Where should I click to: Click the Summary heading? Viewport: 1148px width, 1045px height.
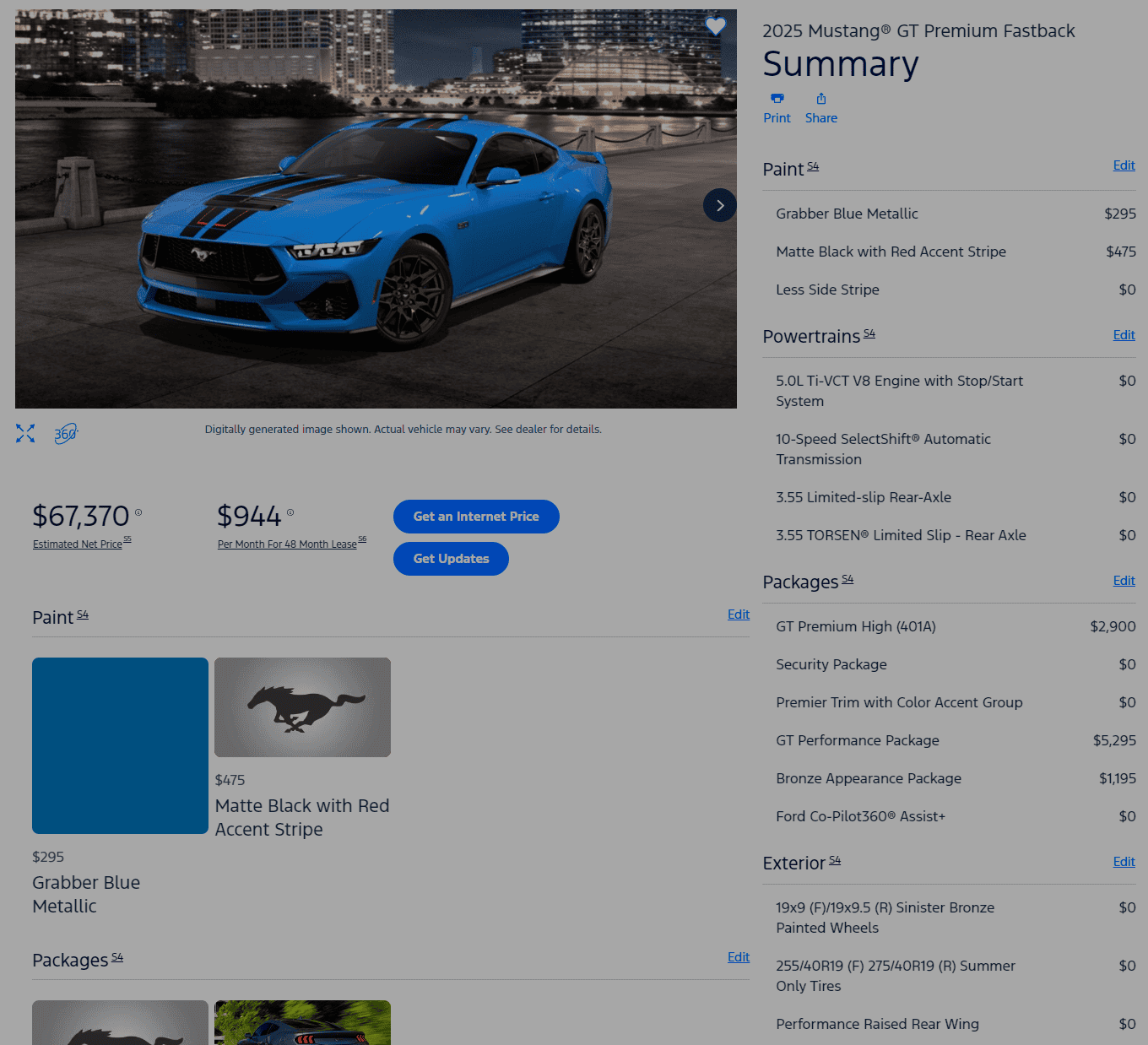coord(841,64)
